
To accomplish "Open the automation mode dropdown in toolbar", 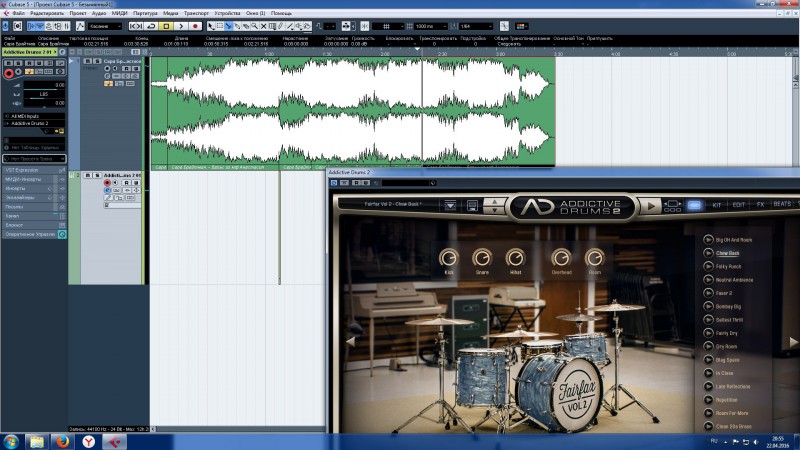I will [105, 26].
